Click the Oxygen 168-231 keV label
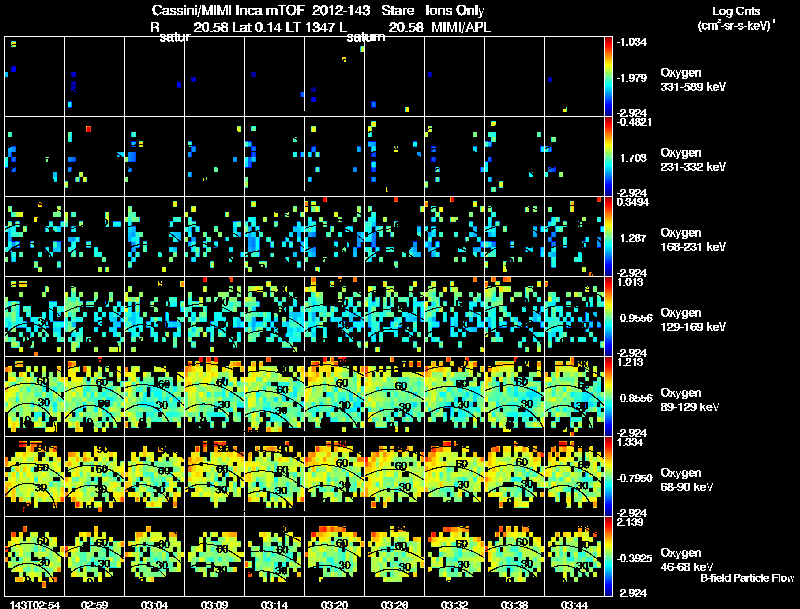 pos(693,240)
